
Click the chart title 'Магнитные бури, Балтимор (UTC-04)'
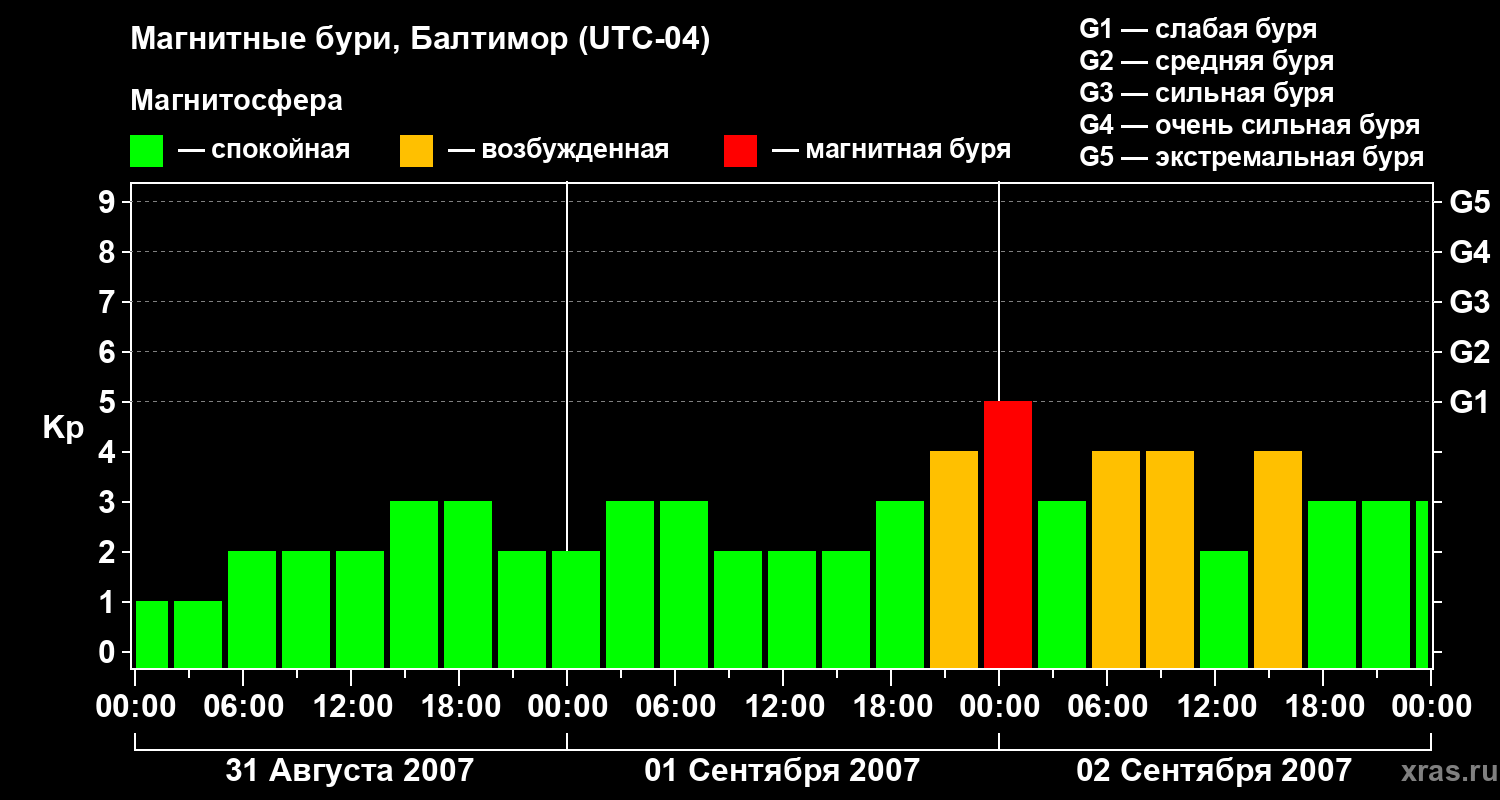(x=420, y=41)
